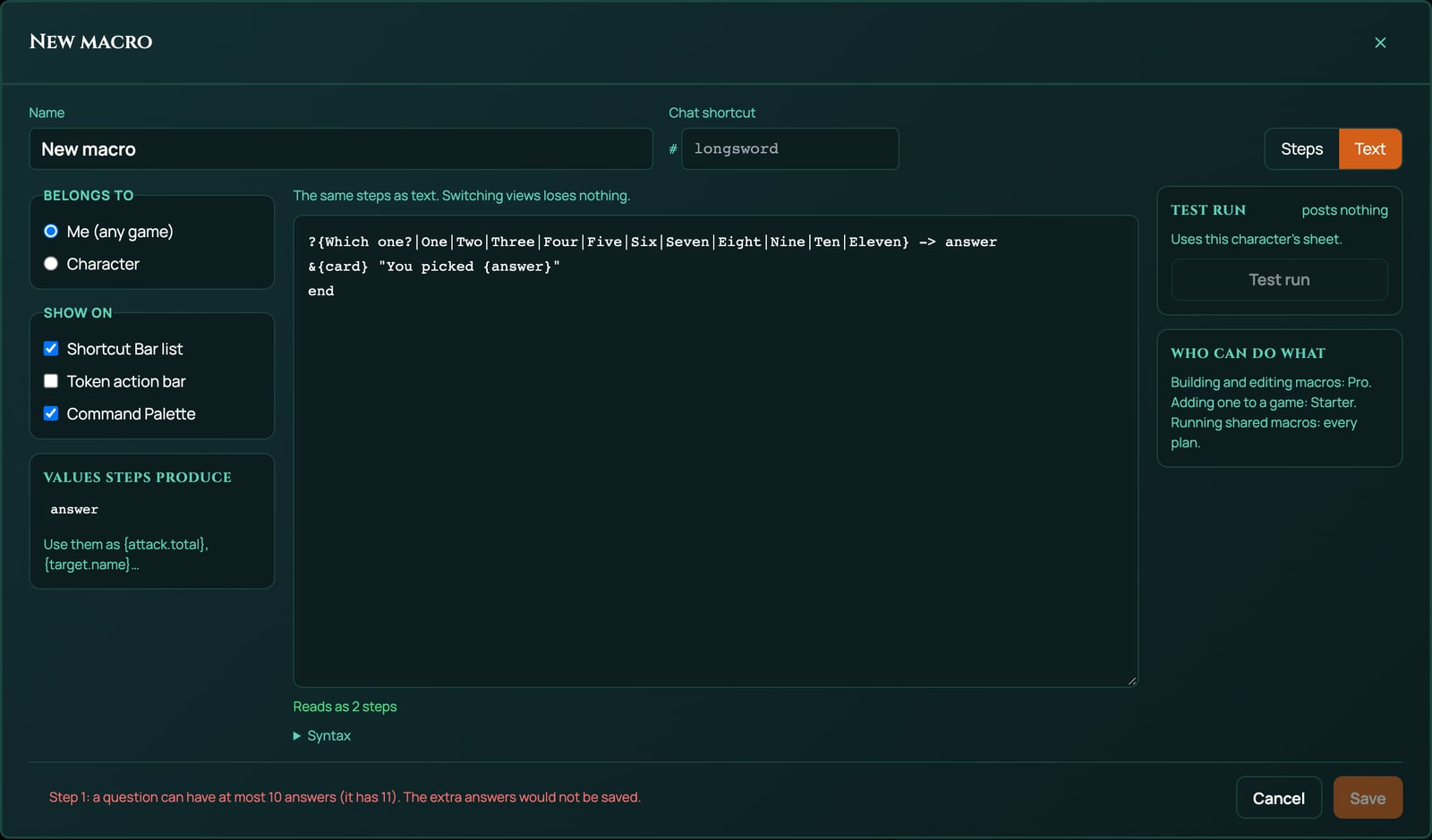Focus the Chat shortcut input field
Image resolution: width=1432 pixels, height=840 pixels.
789,148
